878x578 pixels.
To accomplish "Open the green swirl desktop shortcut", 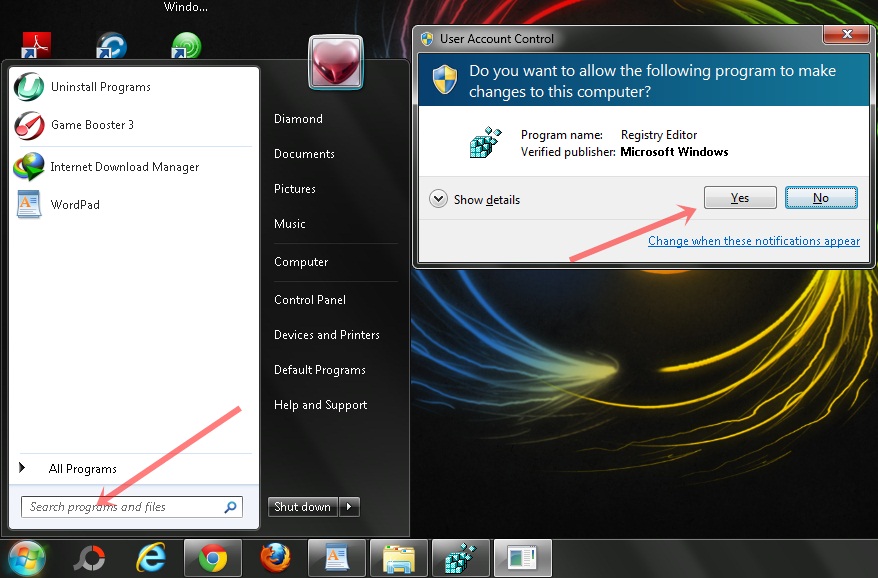I will [x=186, y=46].
